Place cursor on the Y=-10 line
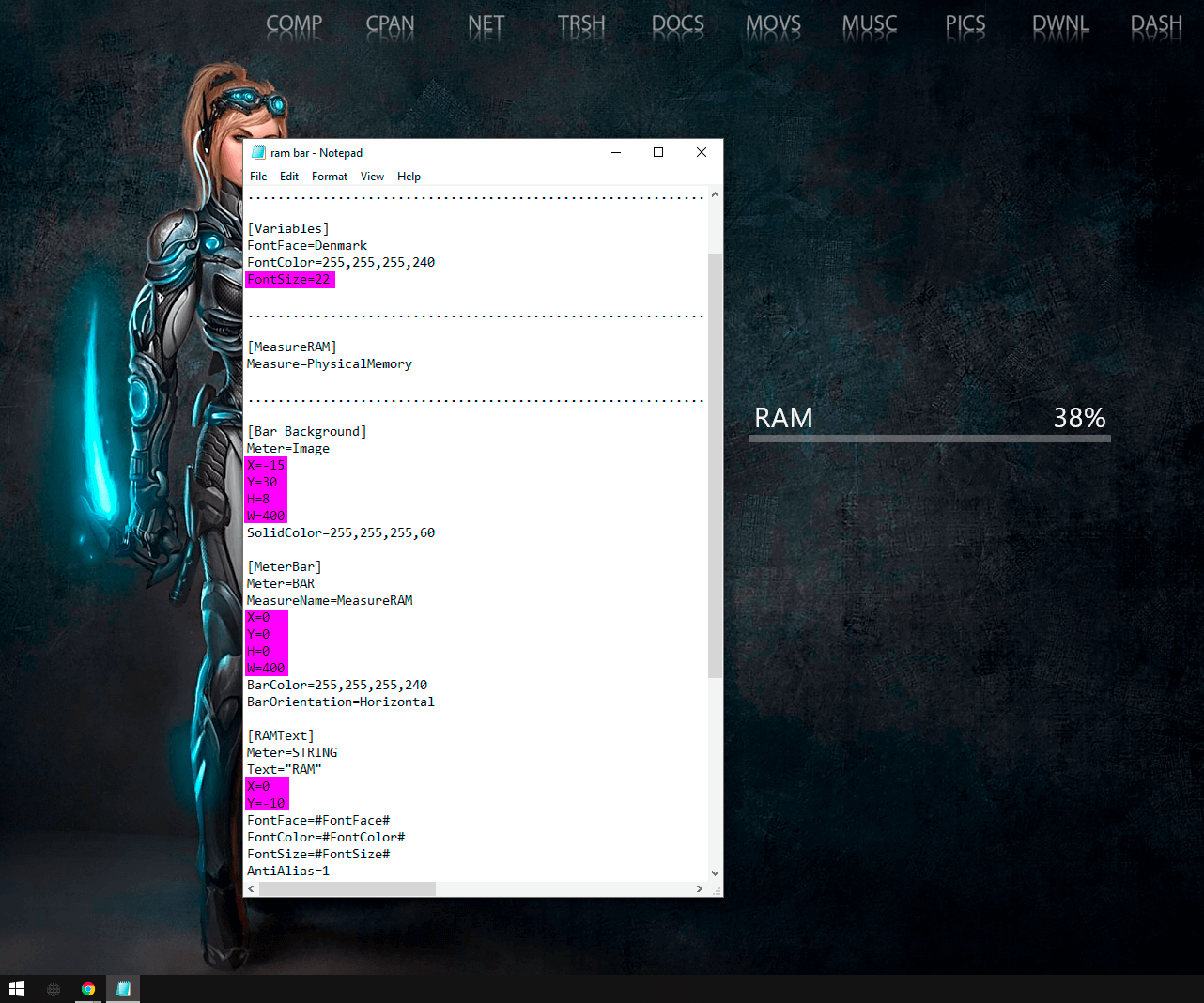The width and height of the screenshot is (1204, 1003). pos(266,803)
